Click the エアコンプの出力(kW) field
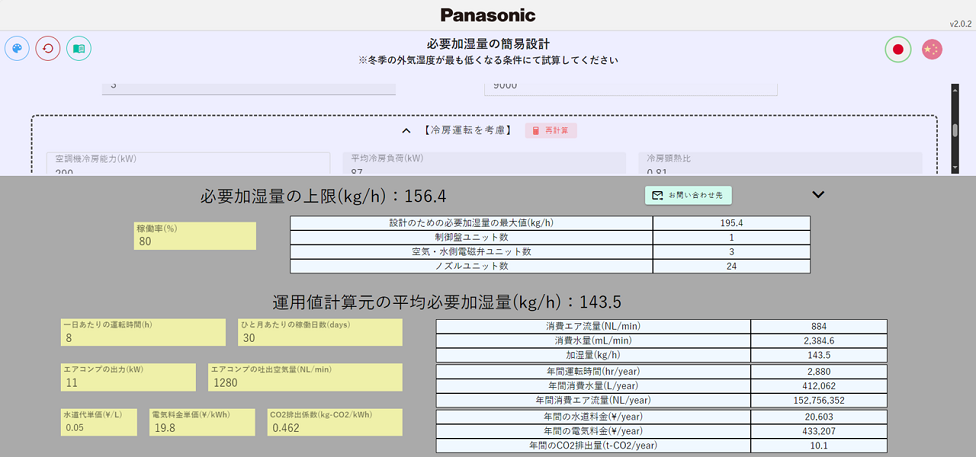This screenshot has width=976, height=457. [128, 382]
